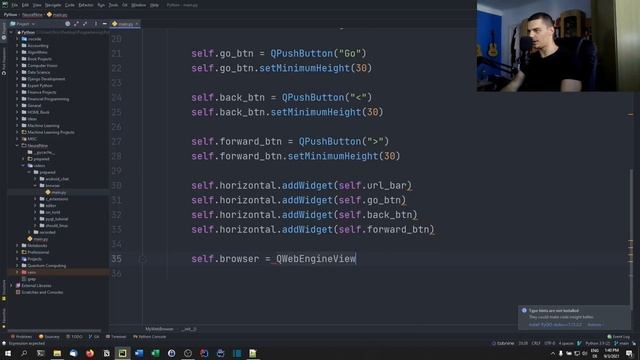
Task: Switch to the main.py editor tab
Action: tap(125, 24)
